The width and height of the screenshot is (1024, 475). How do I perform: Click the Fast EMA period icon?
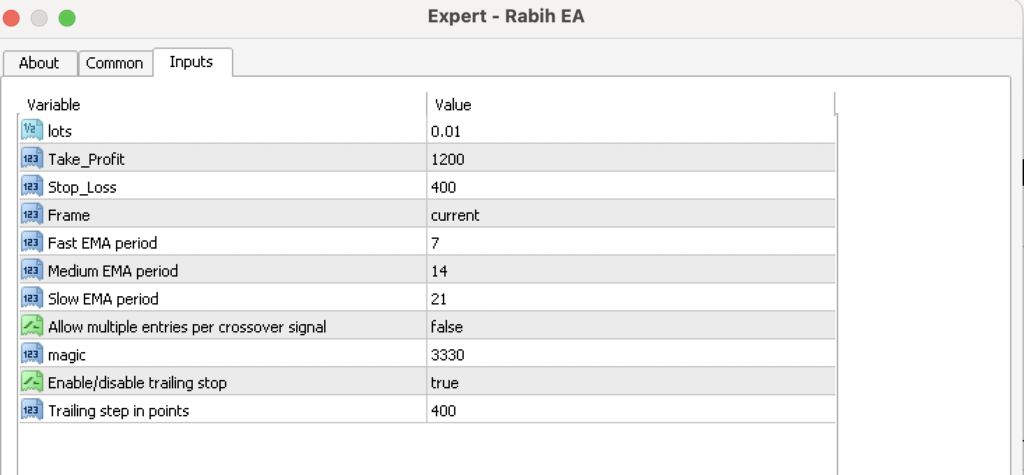[30, 243]
